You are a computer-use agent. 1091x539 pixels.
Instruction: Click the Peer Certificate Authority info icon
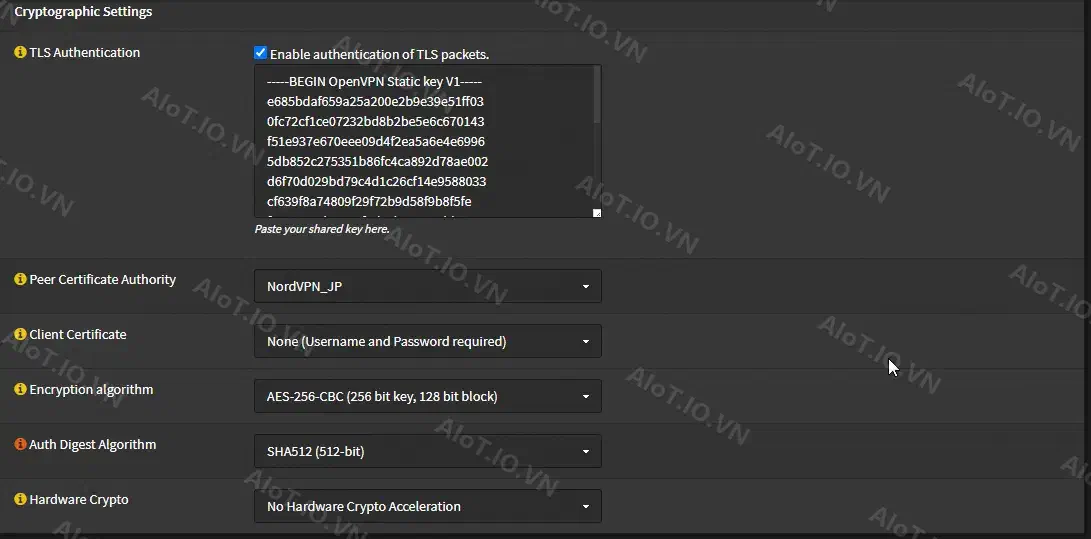pos(20,280)
